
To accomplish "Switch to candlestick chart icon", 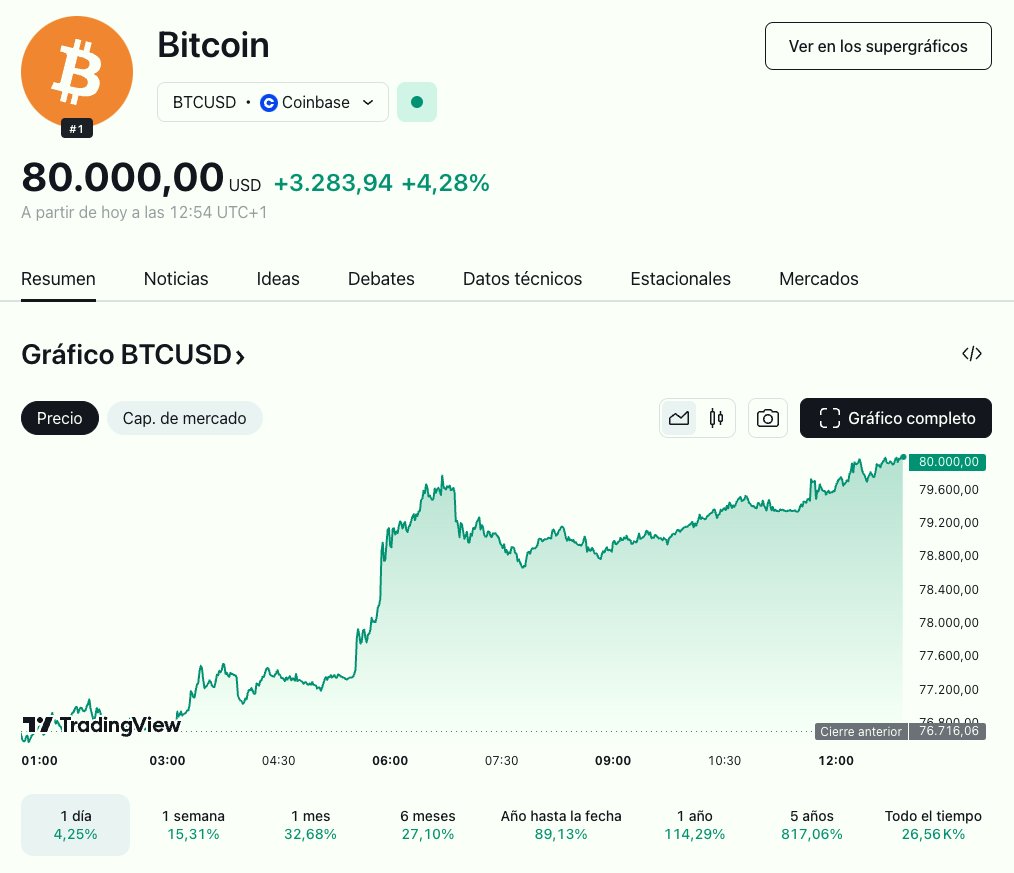I will (x=716, y=418).
